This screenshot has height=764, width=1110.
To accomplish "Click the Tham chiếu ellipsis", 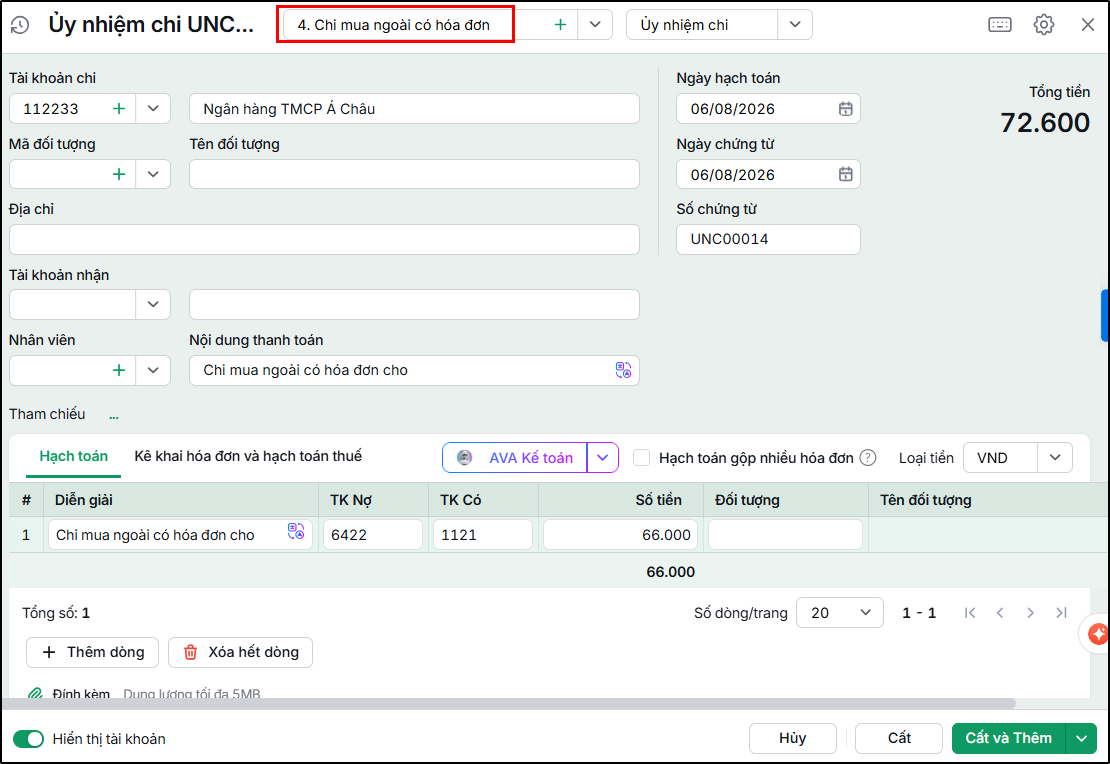I will click(114, 416).
